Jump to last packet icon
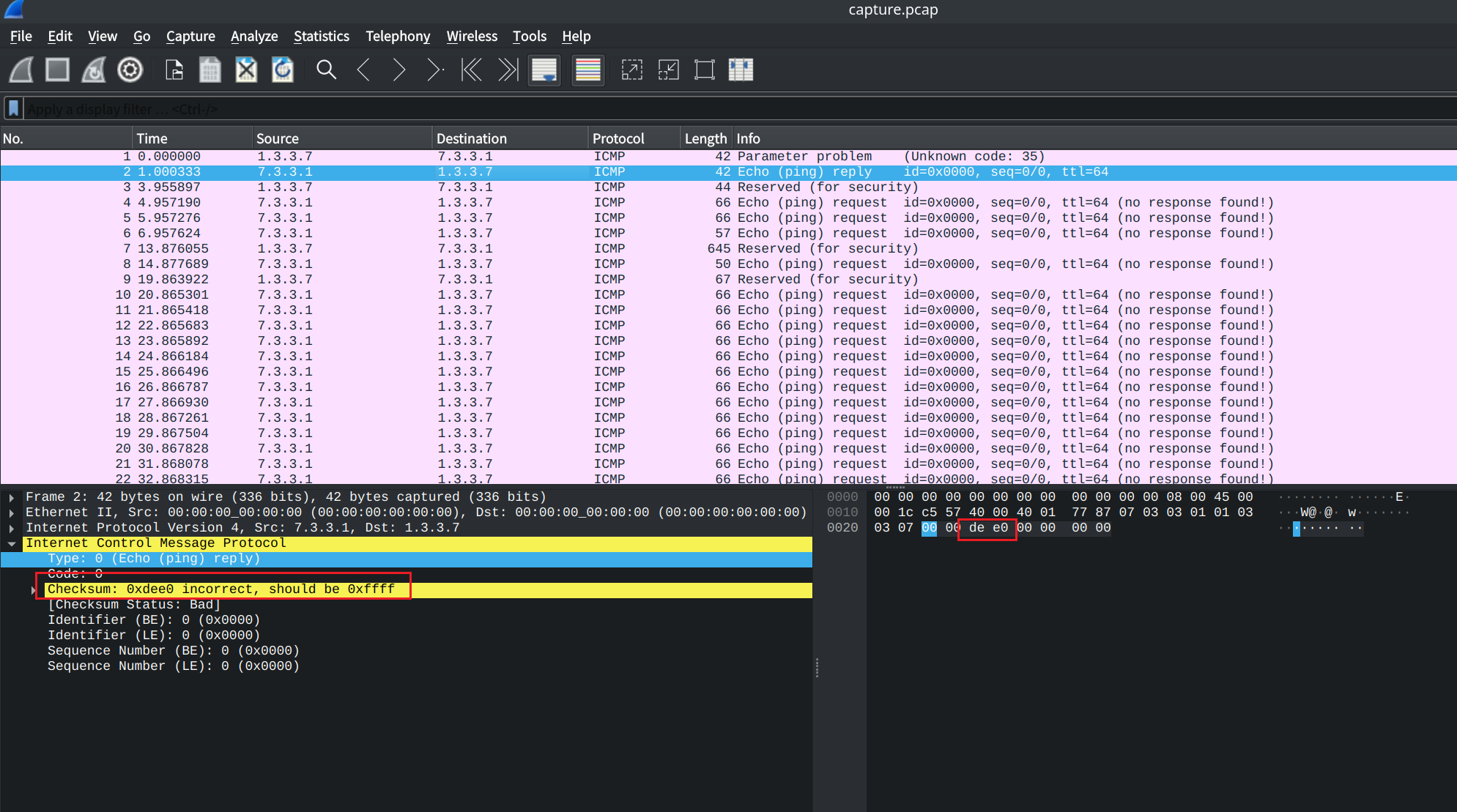This screenshot has height=812, width=1457. pos(508,70)
